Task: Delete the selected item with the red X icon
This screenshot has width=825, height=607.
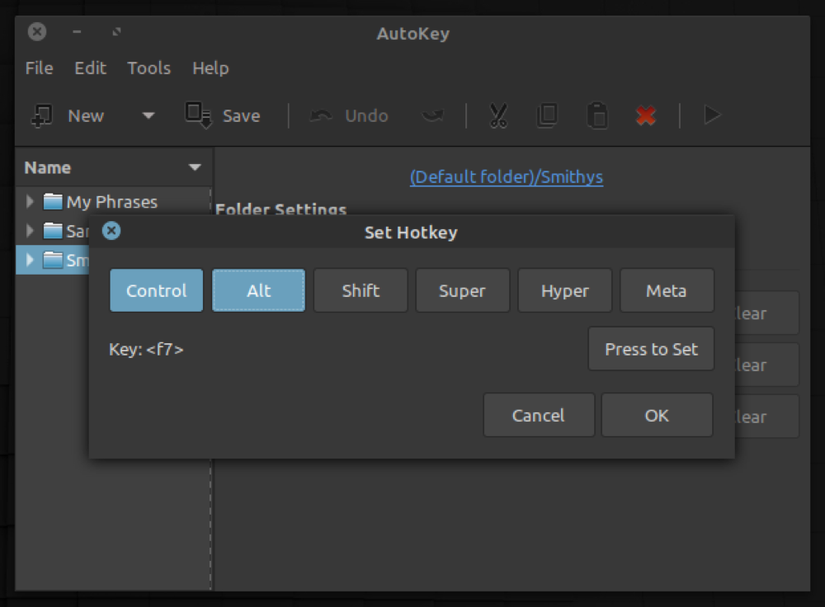Action: click(645, 115)
